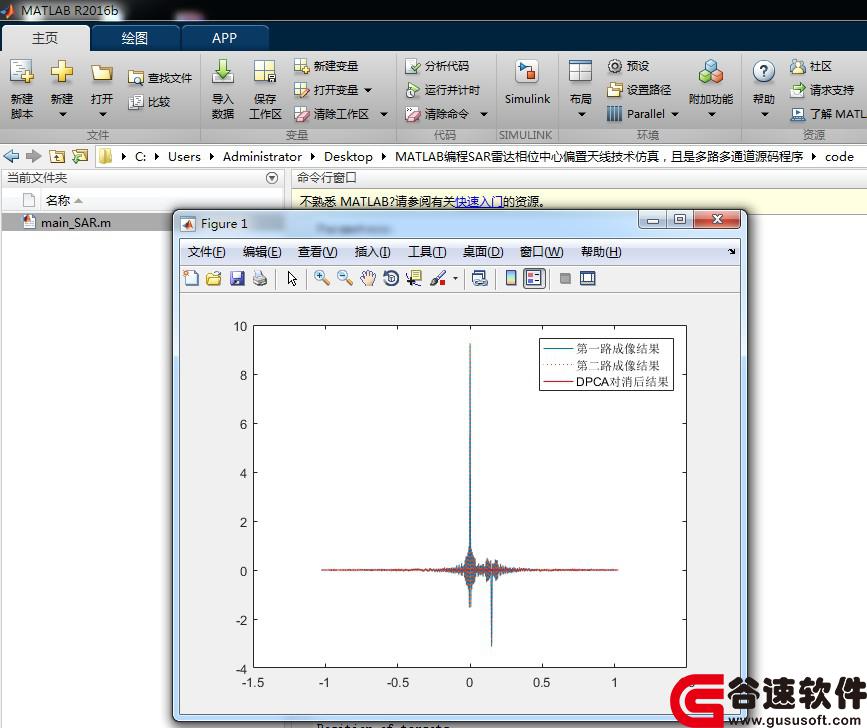Click the 帮助 question mark icon
The height and width of the screenshot is (728, 867).
[764, 71]
